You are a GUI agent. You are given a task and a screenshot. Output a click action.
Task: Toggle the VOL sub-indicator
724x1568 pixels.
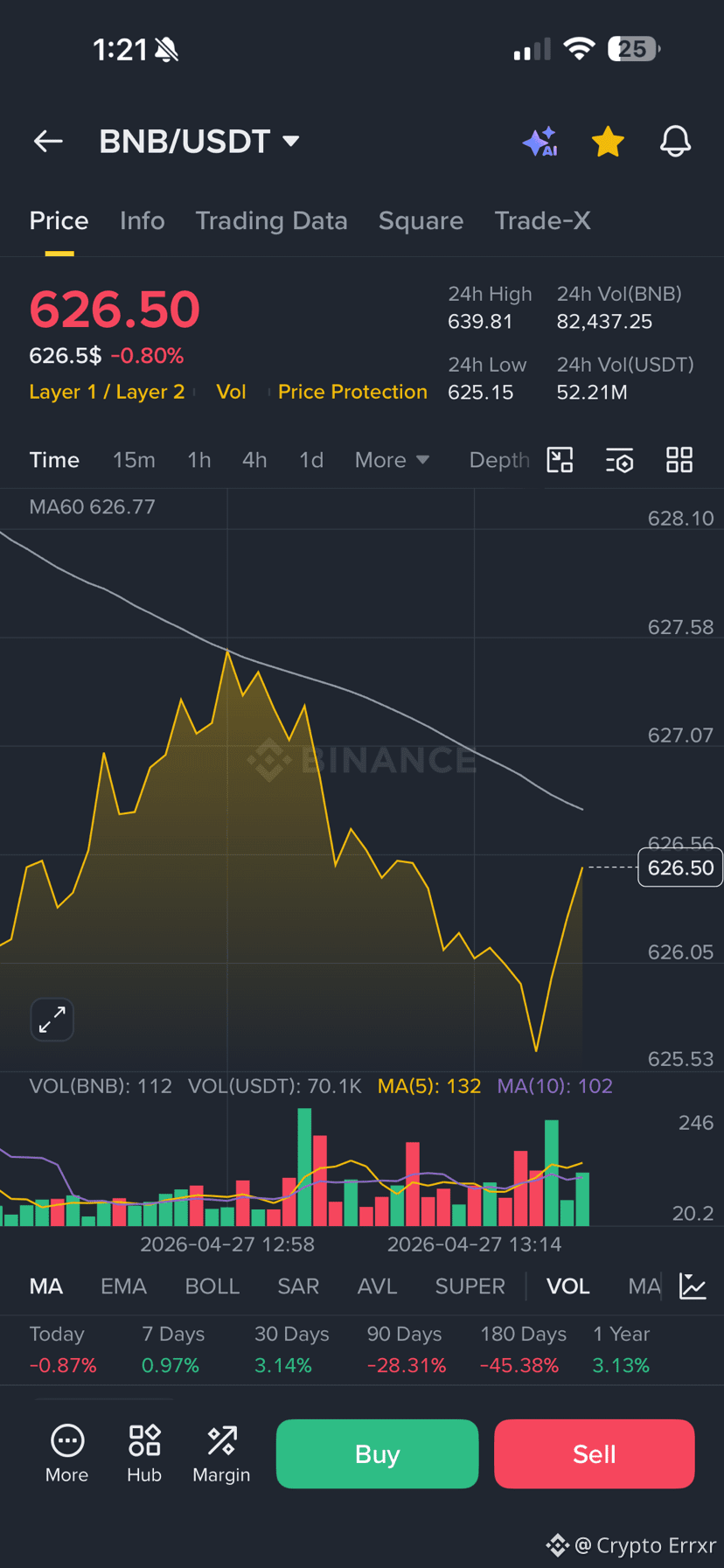568,1286
